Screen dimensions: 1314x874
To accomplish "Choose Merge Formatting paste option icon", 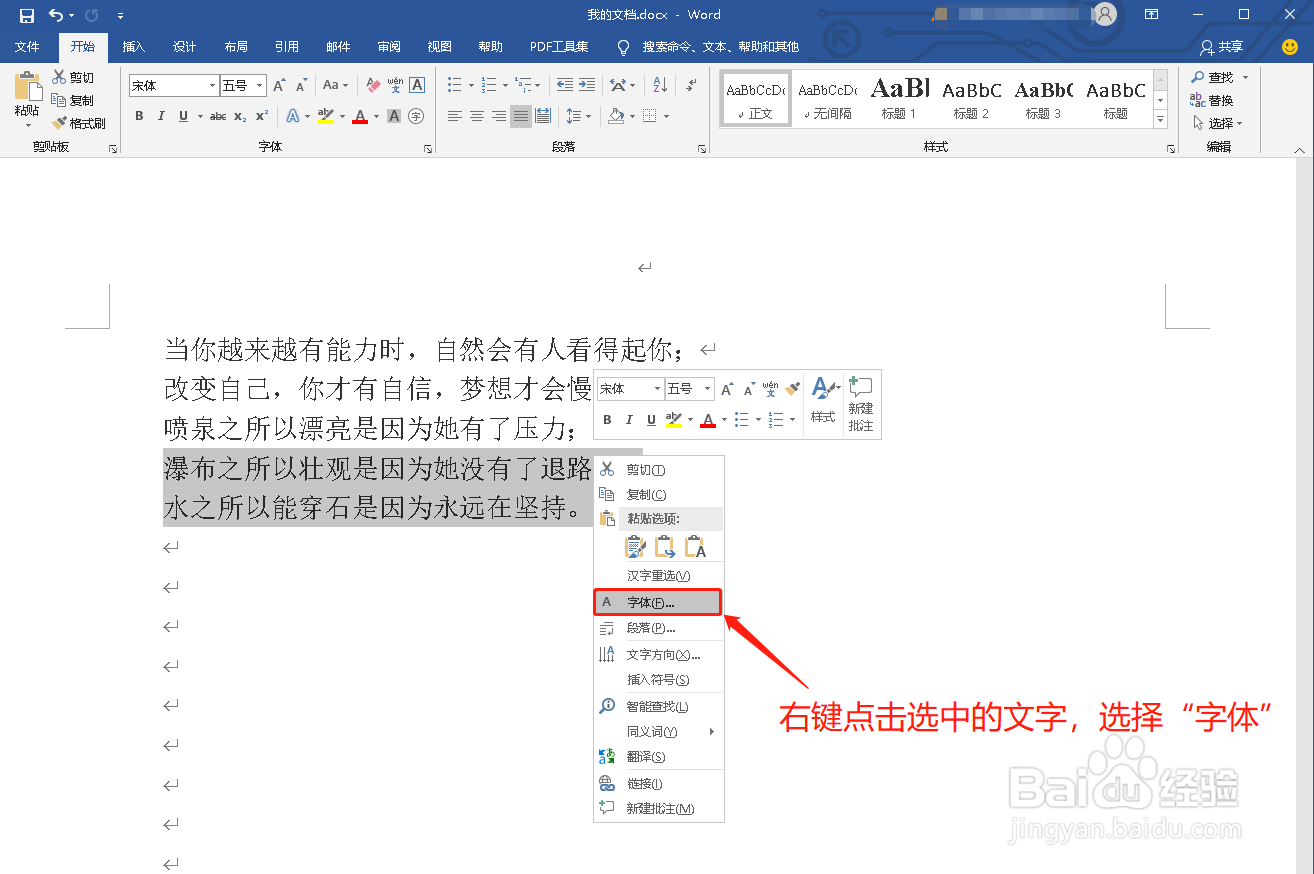I will pos(665,547).
